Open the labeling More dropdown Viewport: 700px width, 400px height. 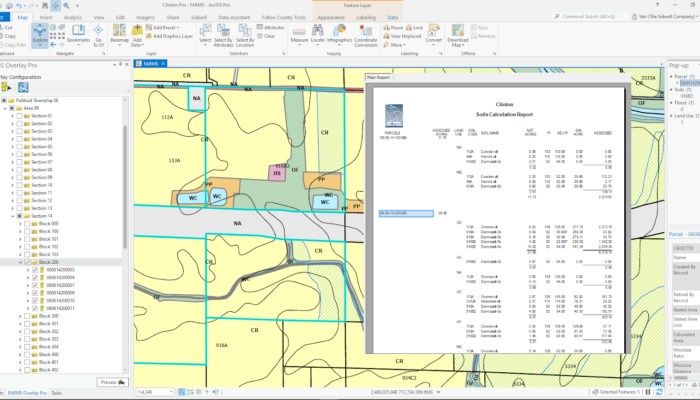(394, 45)
